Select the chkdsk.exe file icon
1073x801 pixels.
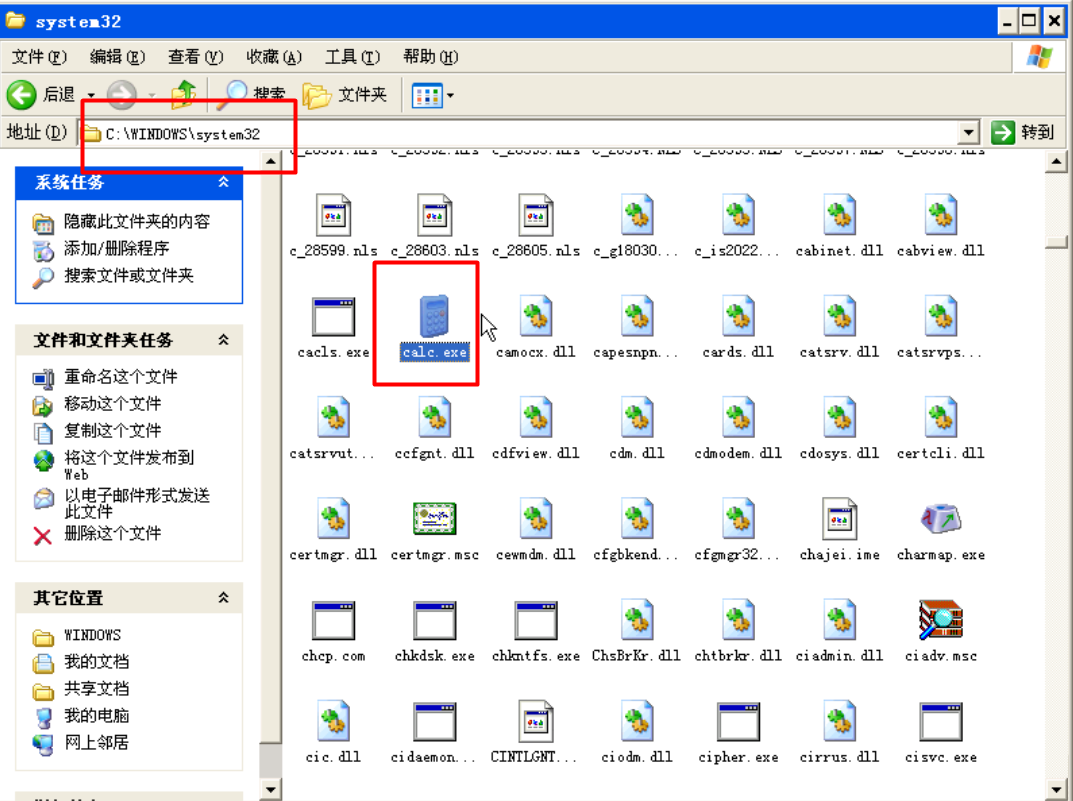435,620
